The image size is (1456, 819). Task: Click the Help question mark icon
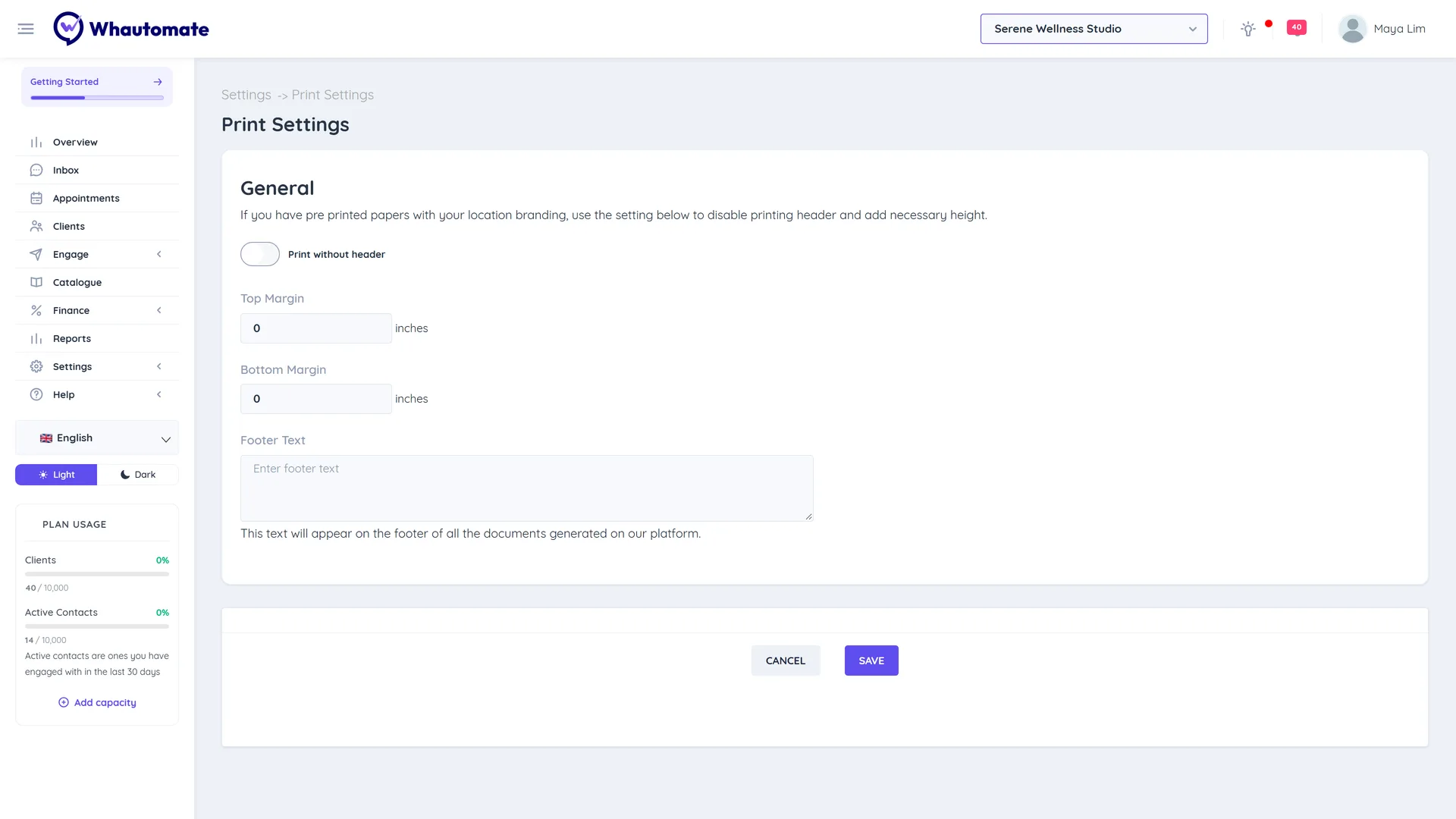[x=36, y=395]
